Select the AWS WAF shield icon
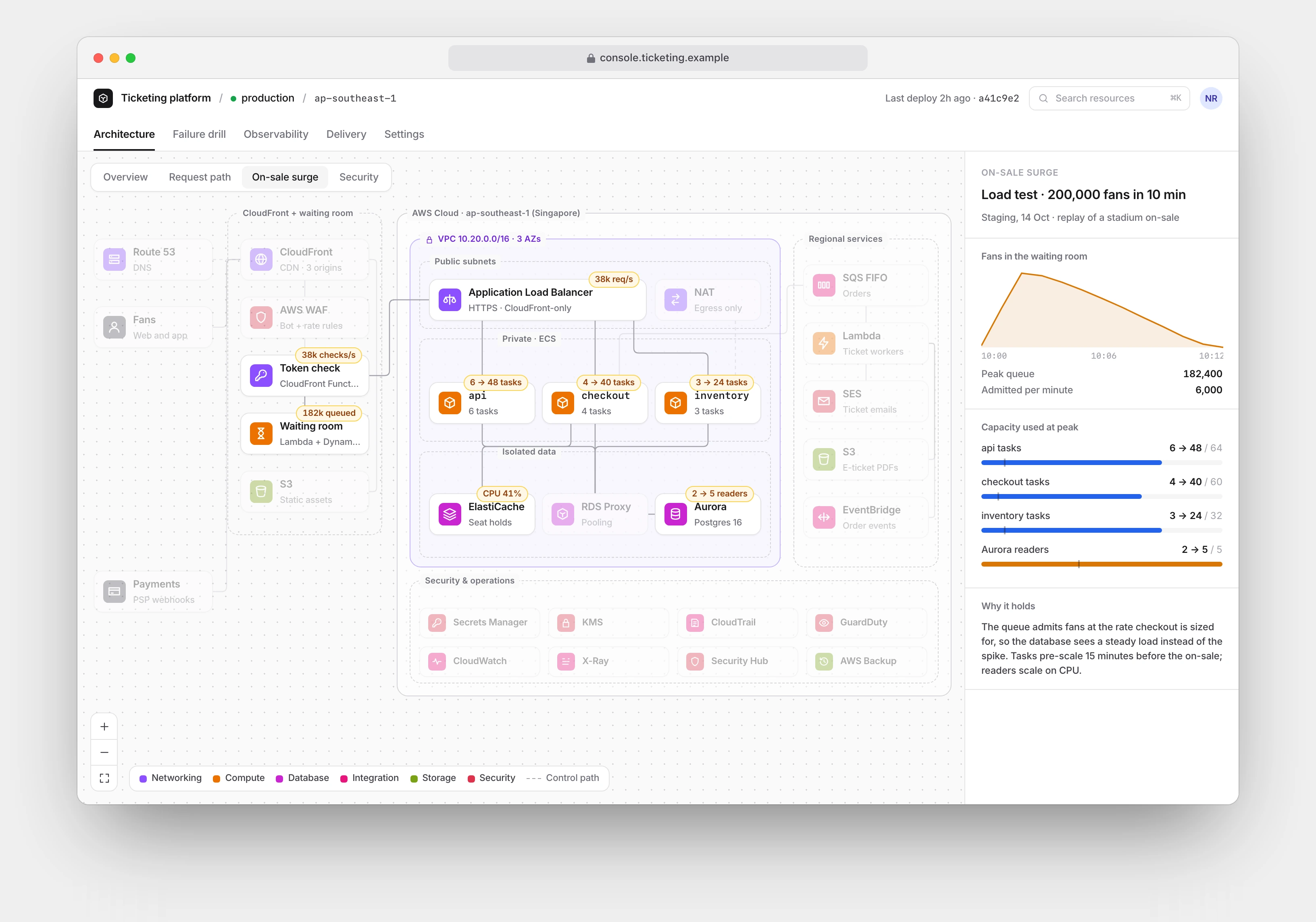Viewport: 1316px width, 922px height. (x=261, y=317)
